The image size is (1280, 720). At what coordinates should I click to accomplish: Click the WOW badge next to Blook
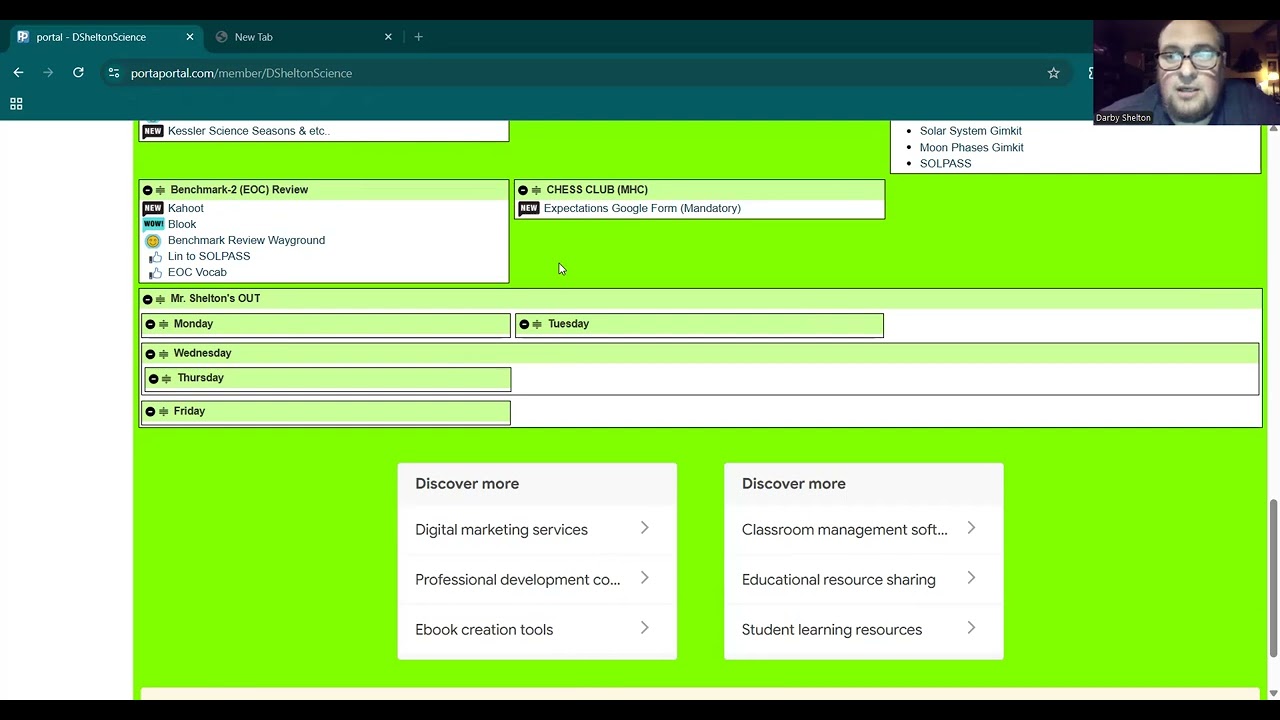click(x=153, y=224)
